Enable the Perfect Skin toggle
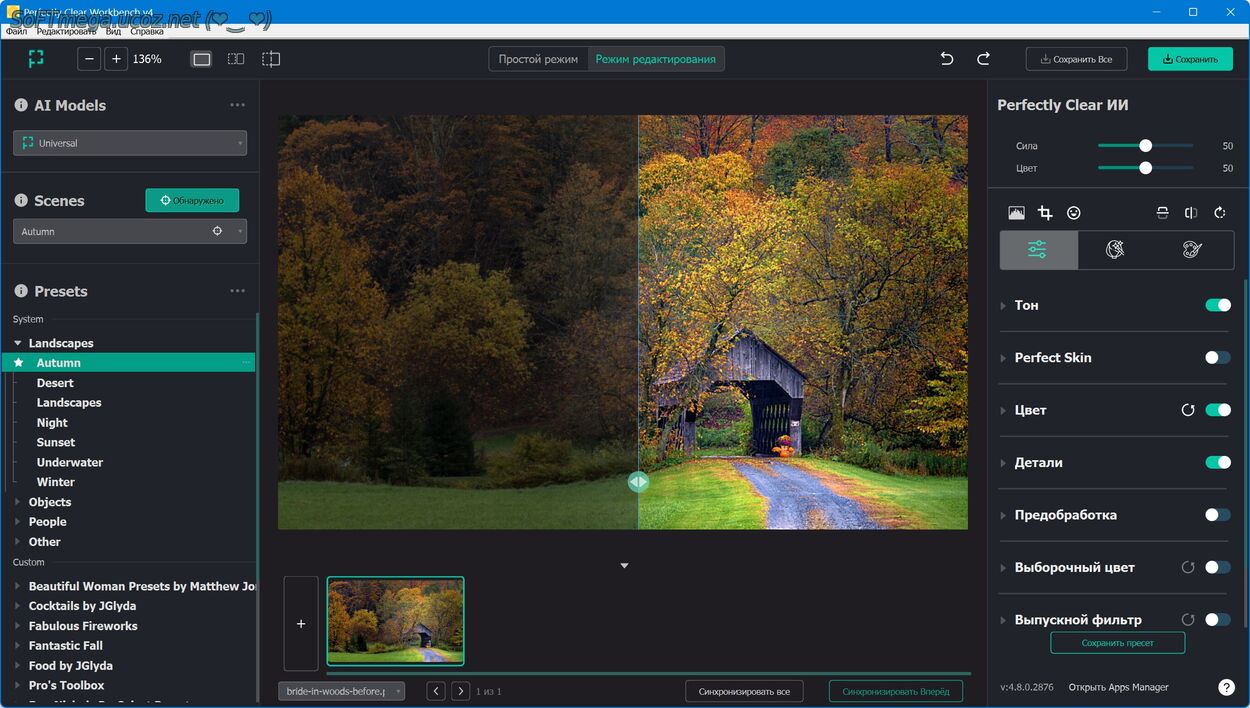This screenshot has height=708, width=1250. pos(1217,357)
